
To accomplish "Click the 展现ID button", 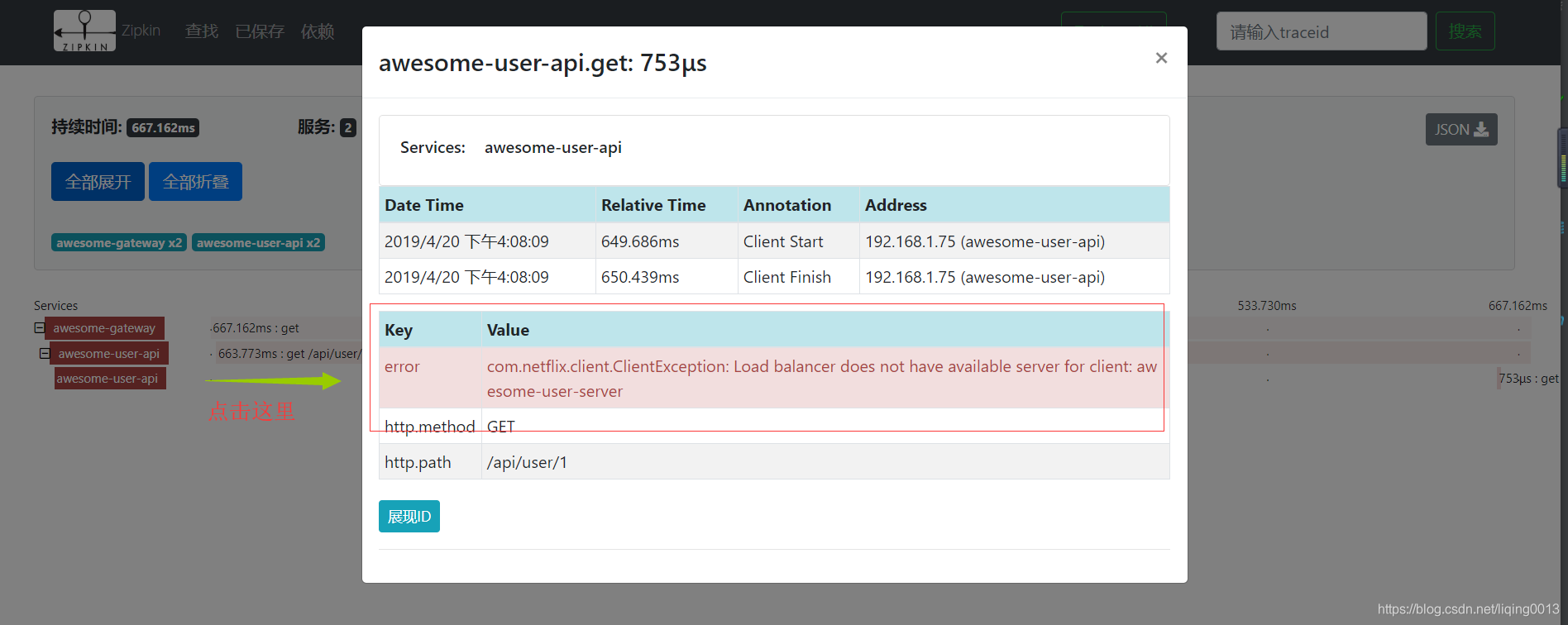I will (x=409, y=516).
